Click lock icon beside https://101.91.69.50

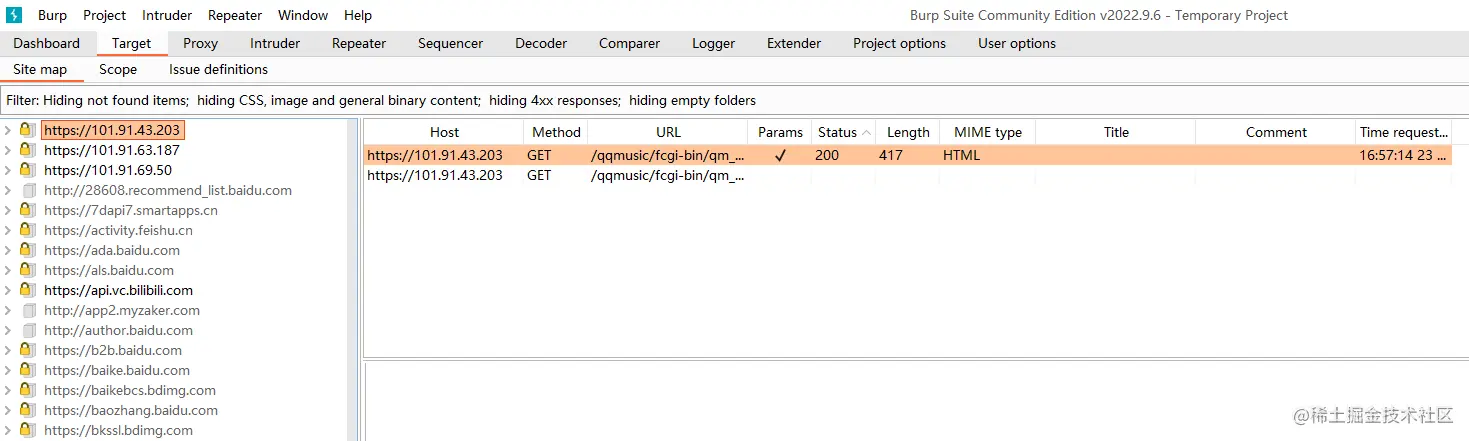coord(27,170)
